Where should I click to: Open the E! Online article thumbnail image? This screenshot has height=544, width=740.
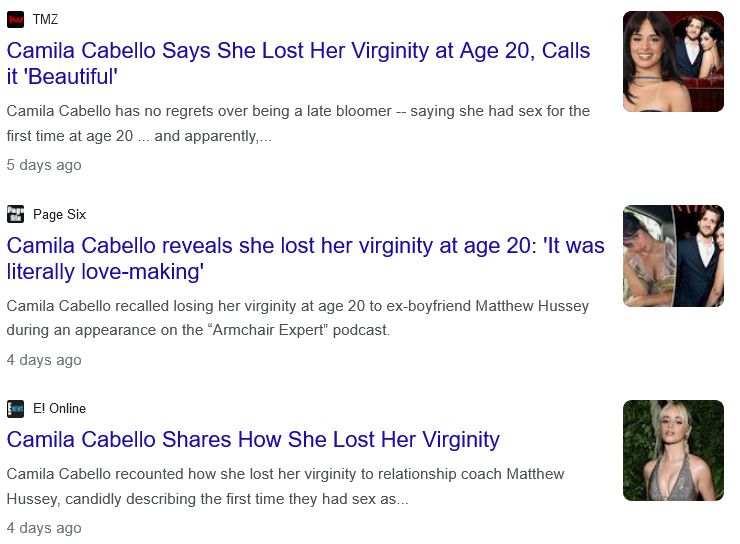coord(672,450)
